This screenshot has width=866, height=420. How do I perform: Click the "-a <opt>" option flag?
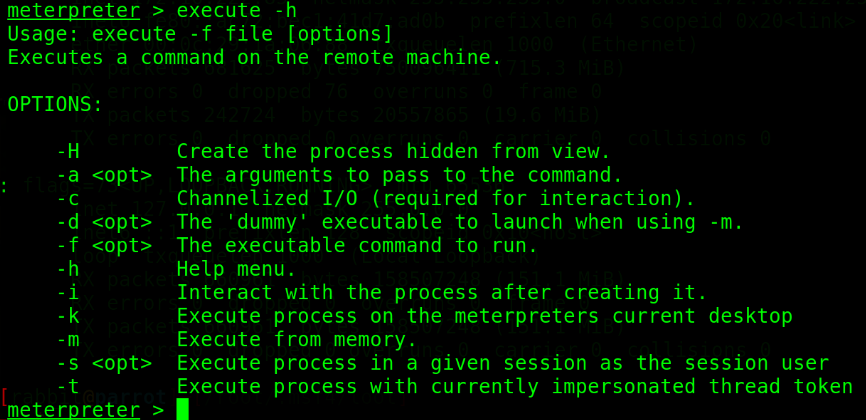point(104,175)
